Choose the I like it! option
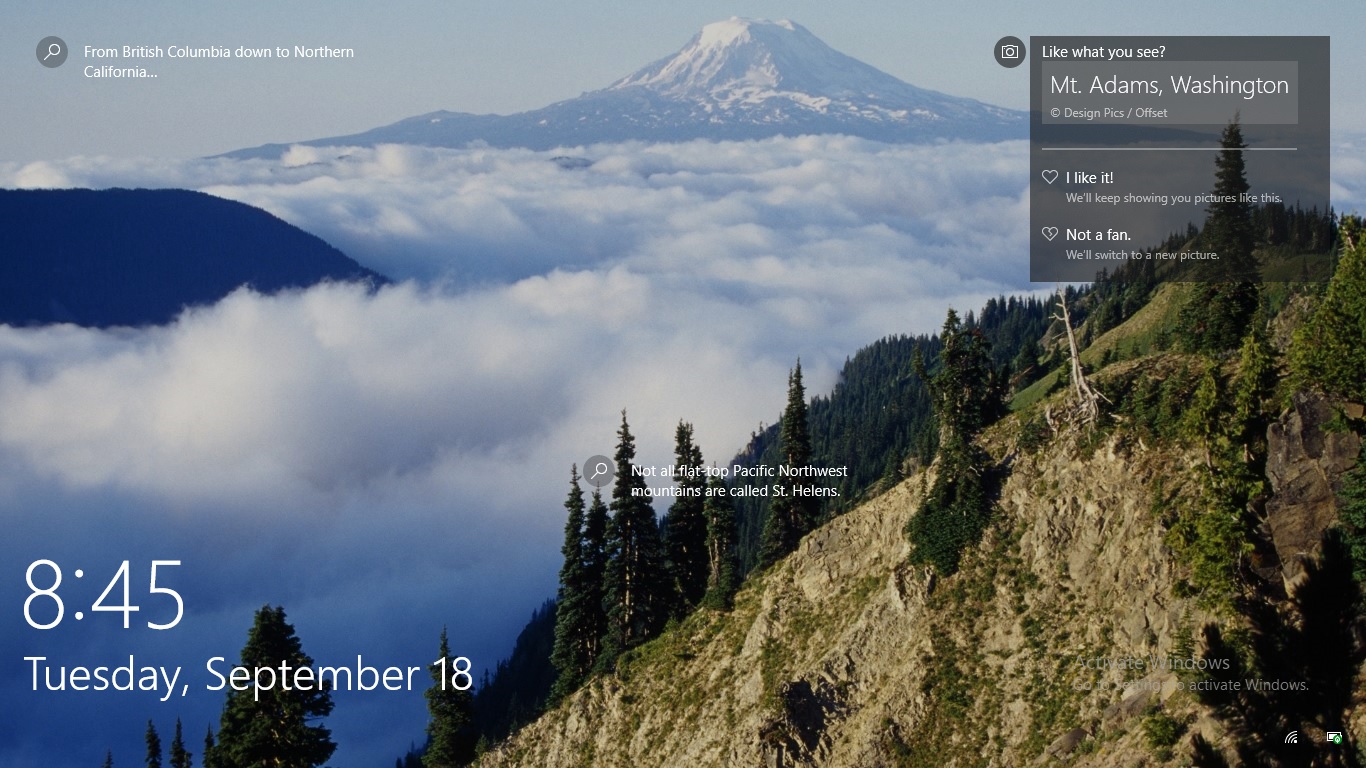 tap(1089, 178)
